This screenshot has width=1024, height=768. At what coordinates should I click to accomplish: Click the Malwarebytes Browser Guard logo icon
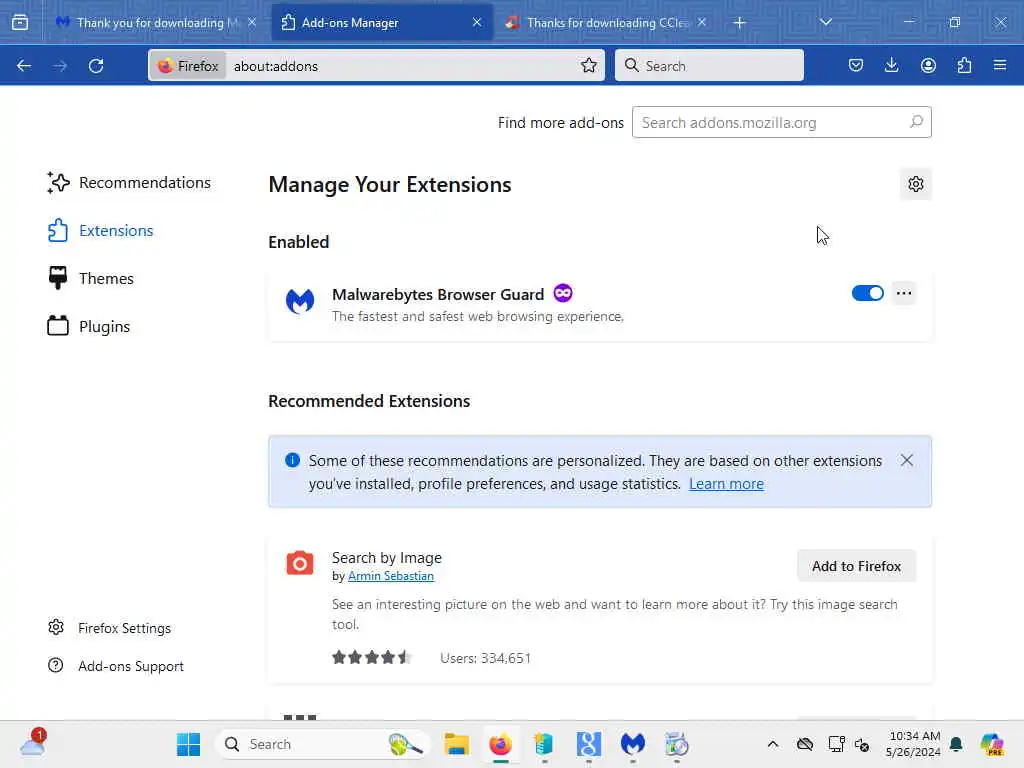click(300, 301)
